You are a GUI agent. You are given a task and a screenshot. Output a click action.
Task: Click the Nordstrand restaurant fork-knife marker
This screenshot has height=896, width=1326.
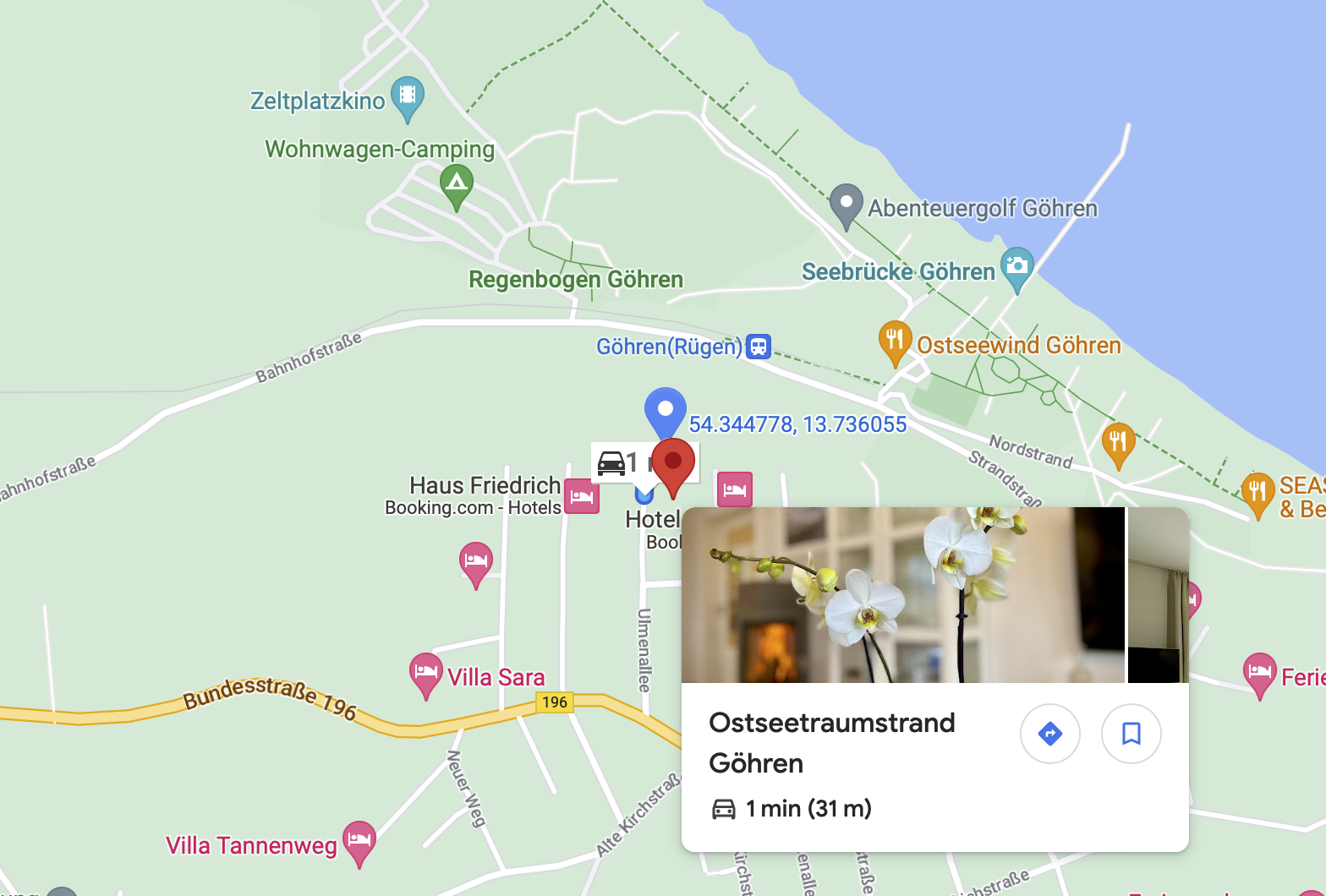(x=1119, y=445)
